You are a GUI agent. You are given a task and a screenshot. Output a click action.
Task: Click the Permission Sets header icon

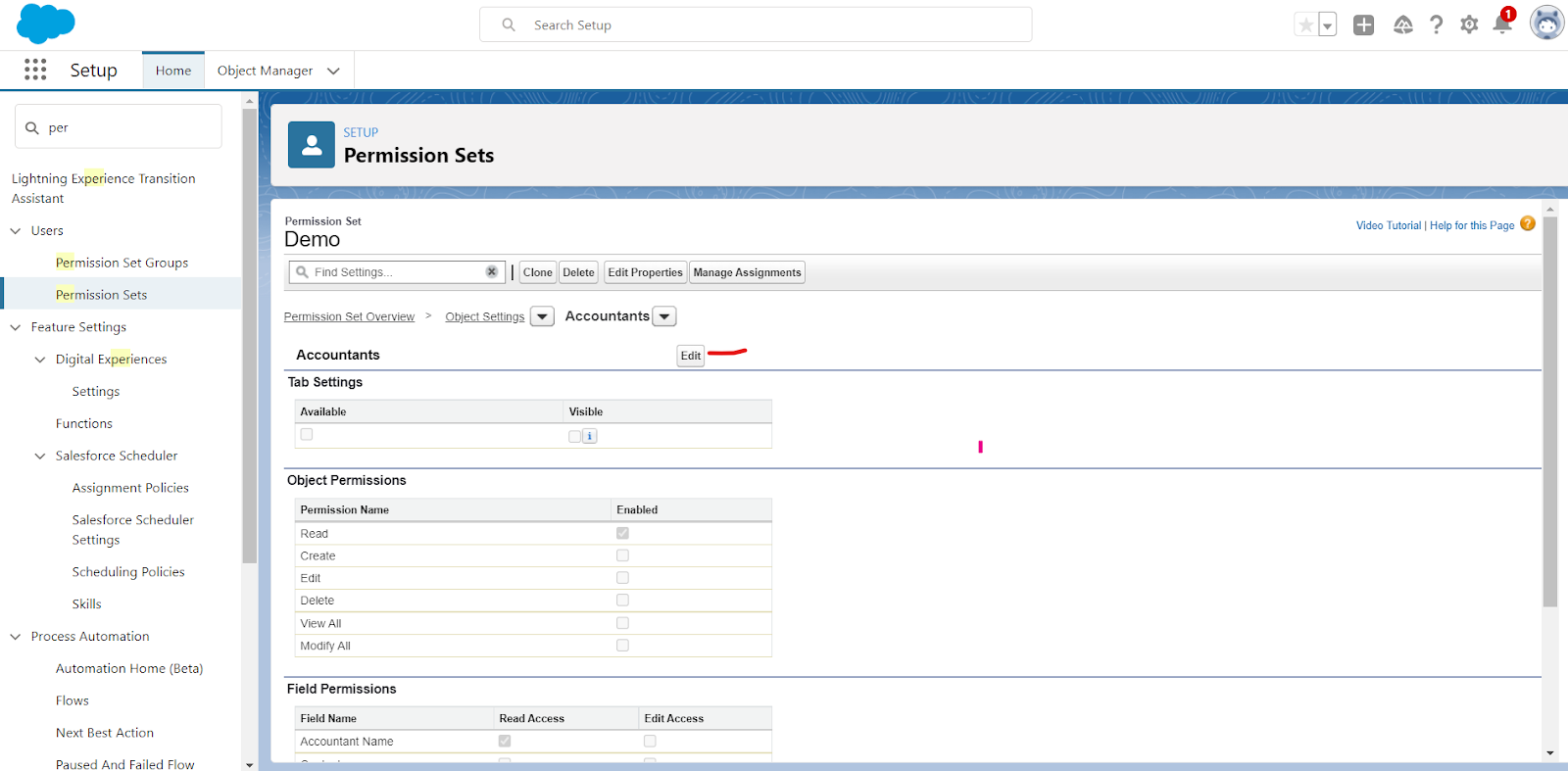click(x=312, y=145)
